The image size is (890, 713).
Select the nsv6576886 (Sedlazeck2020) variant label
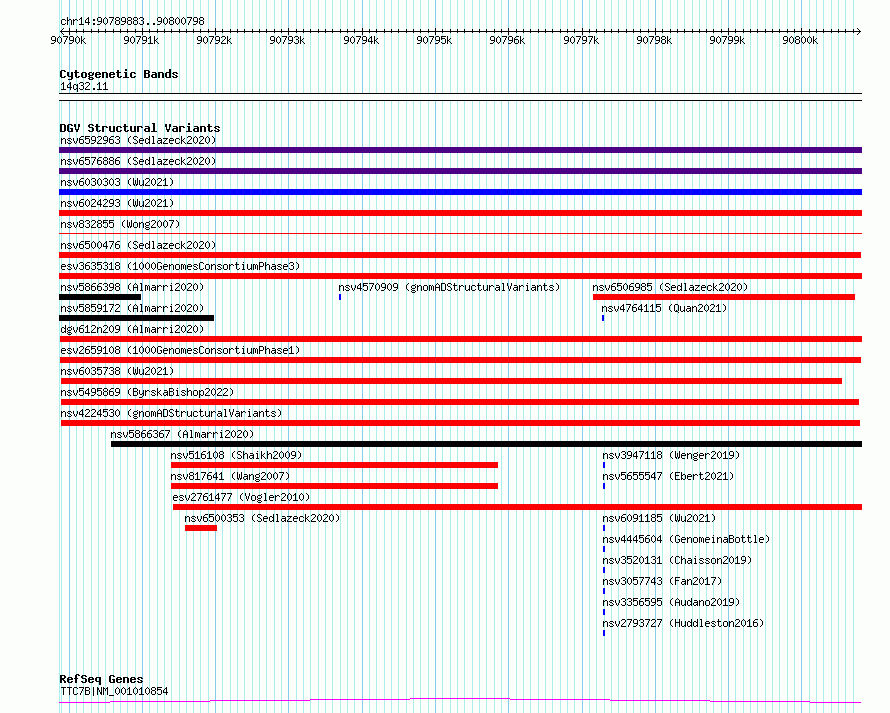(138, 161)
